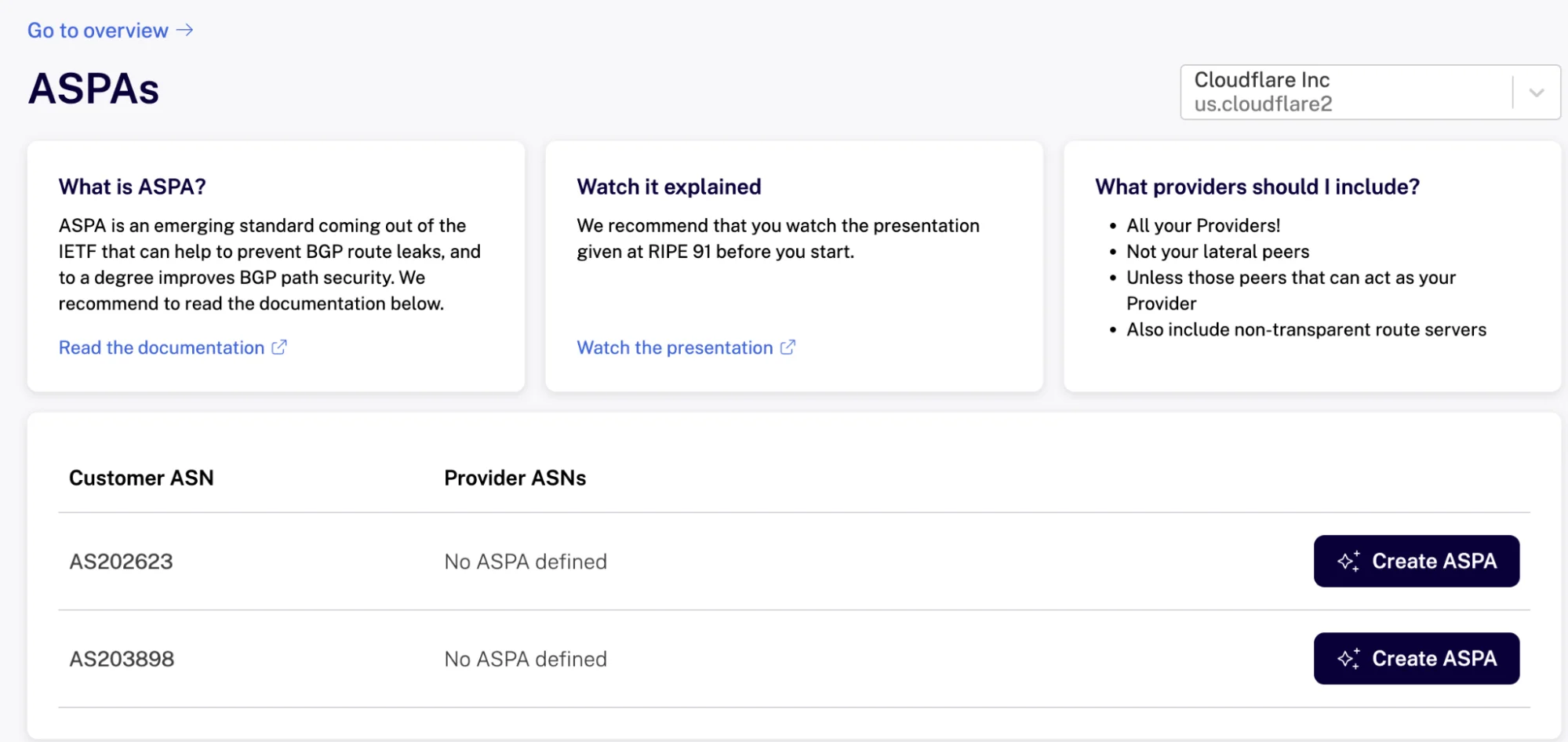Click the external-link icon beside Watch the presentation

[x=787, y=347]
